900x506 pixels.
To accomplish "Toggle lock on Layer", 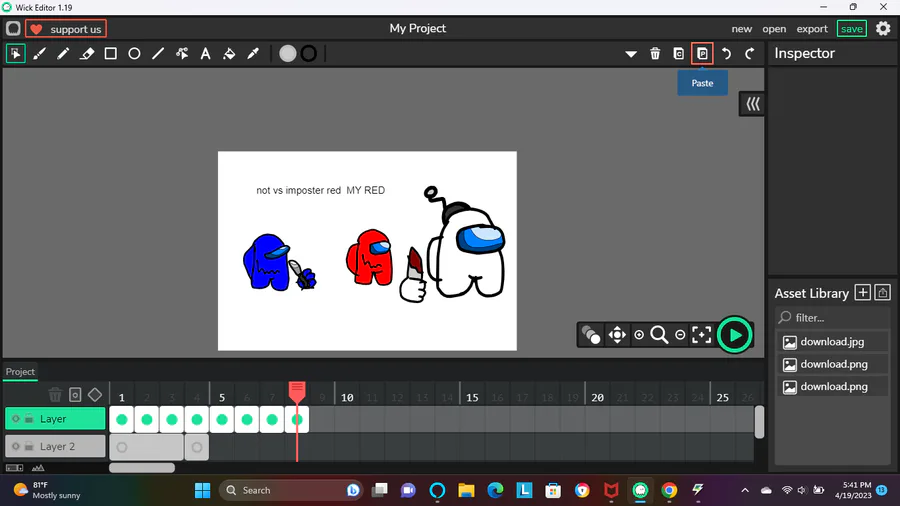I will coord(29,419).
